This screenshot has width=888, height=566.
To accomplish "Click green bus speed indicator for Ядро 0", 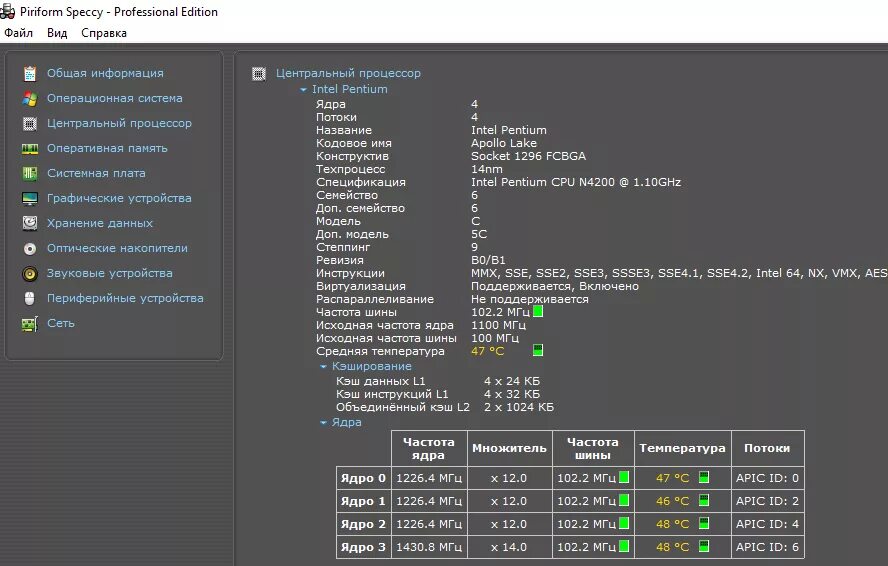I will coord(624,477).
